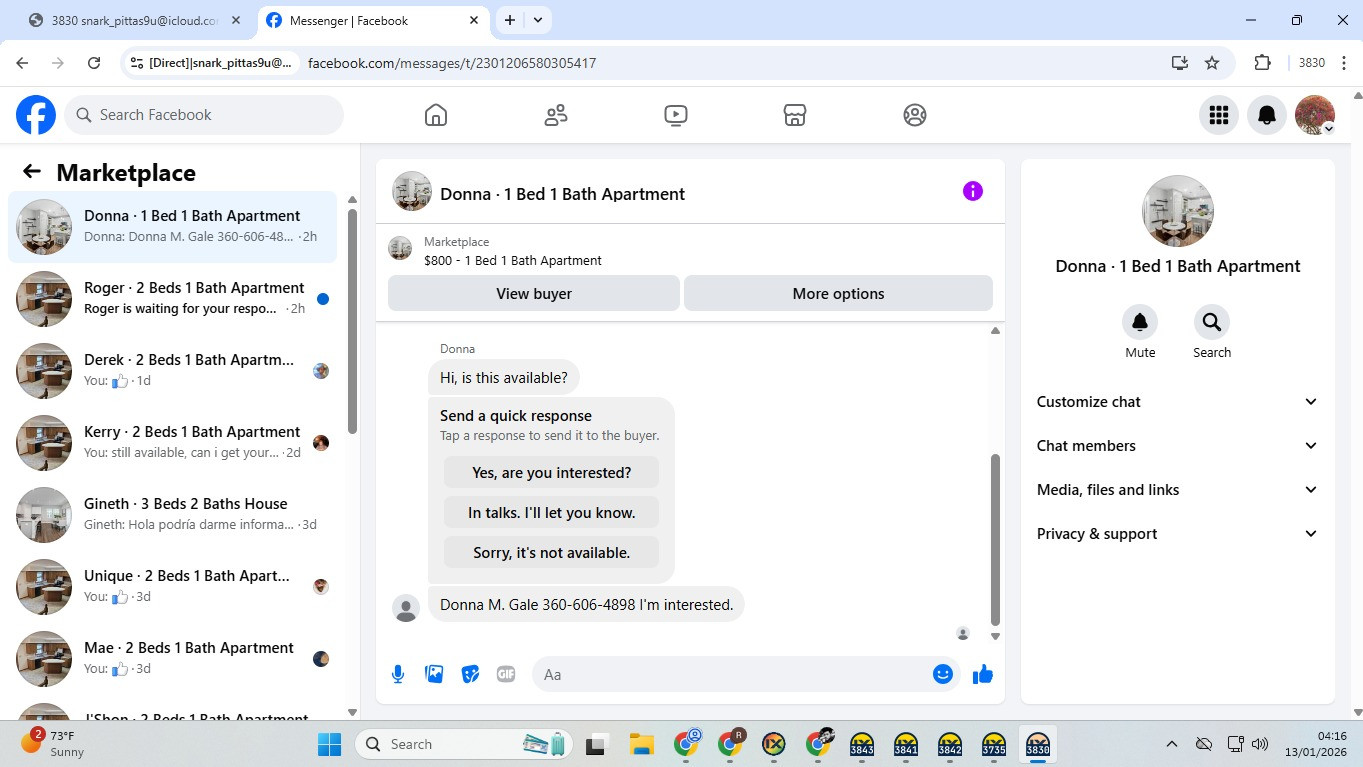Viewport: 1363px width, 767px height.
Task: Open the notifications bell in header
Action: [x=1267, y=115]
